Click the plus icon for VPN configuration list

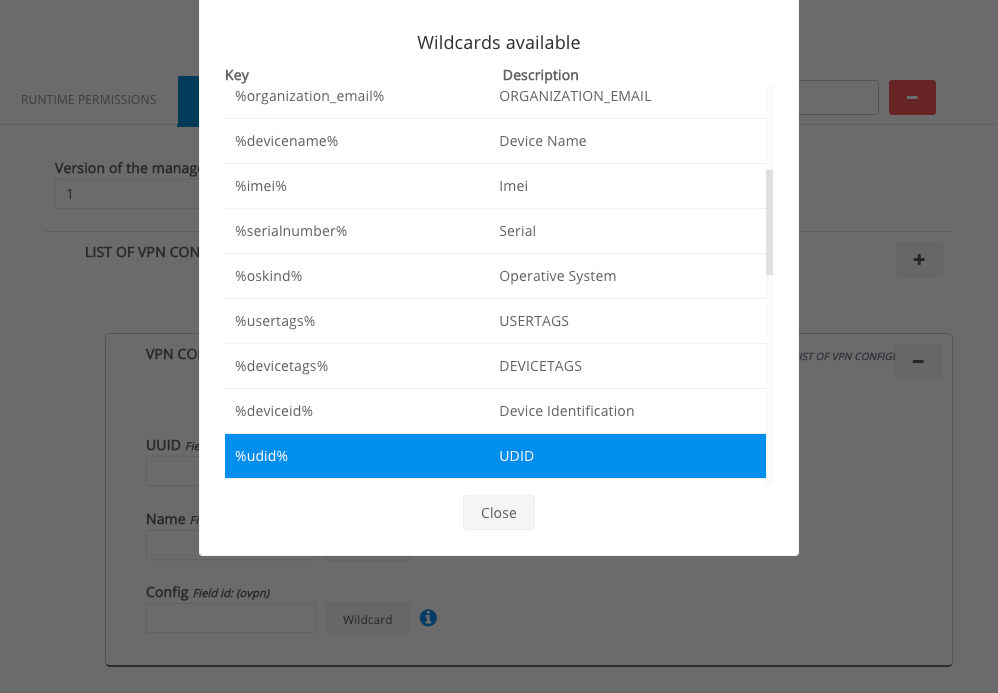coord(918,260)
